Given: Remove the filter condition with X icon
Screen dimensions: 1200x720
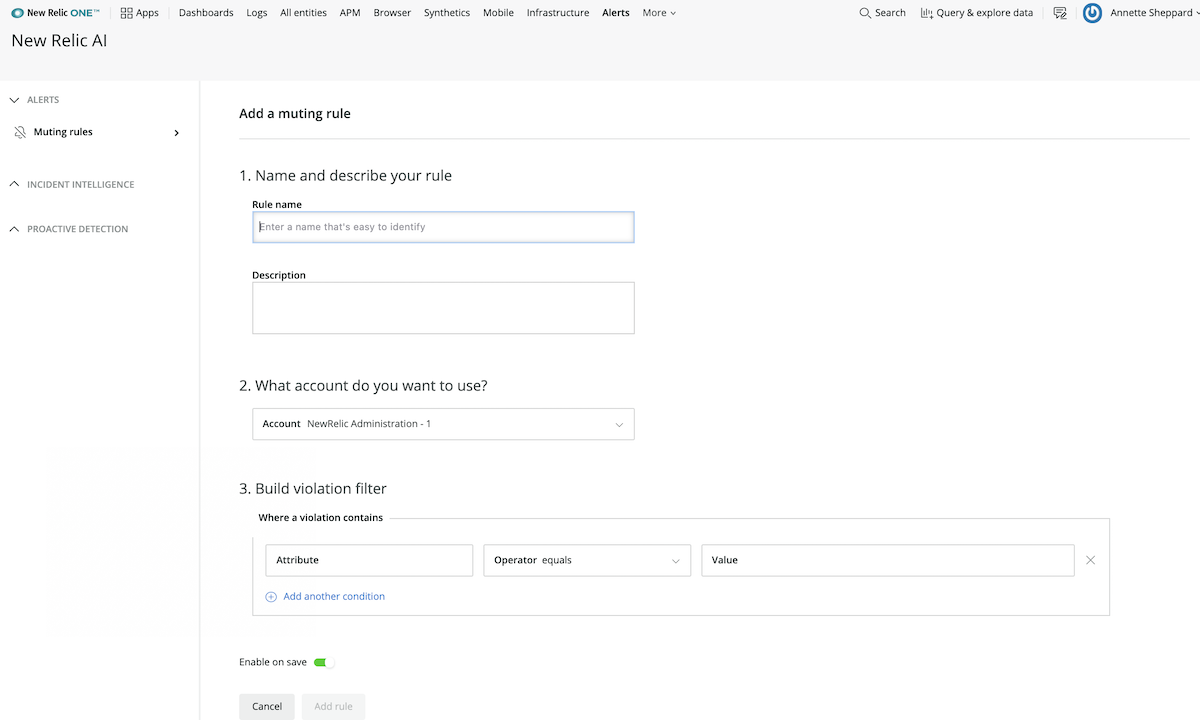Looking at the screenshot, I should pyautogui.click(x=1090, y=560).
